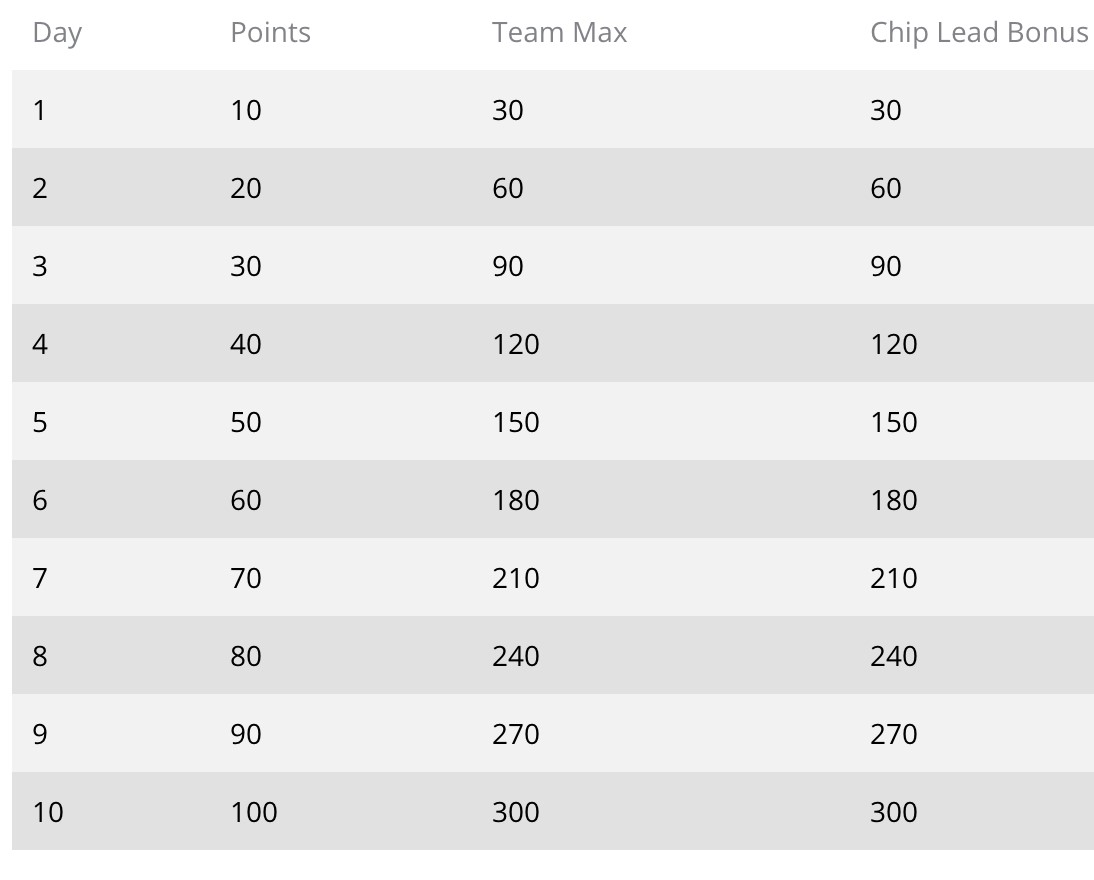
Task: Select the Team Max column header
Action: (x=559, y=33)
